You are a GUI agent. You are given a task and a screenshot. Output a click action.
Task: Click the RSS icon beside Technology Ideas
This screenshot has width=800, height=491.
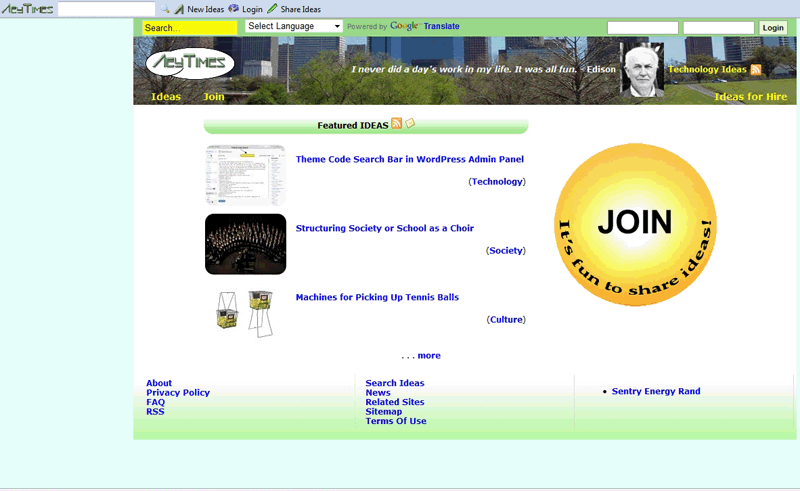[756, 69]
